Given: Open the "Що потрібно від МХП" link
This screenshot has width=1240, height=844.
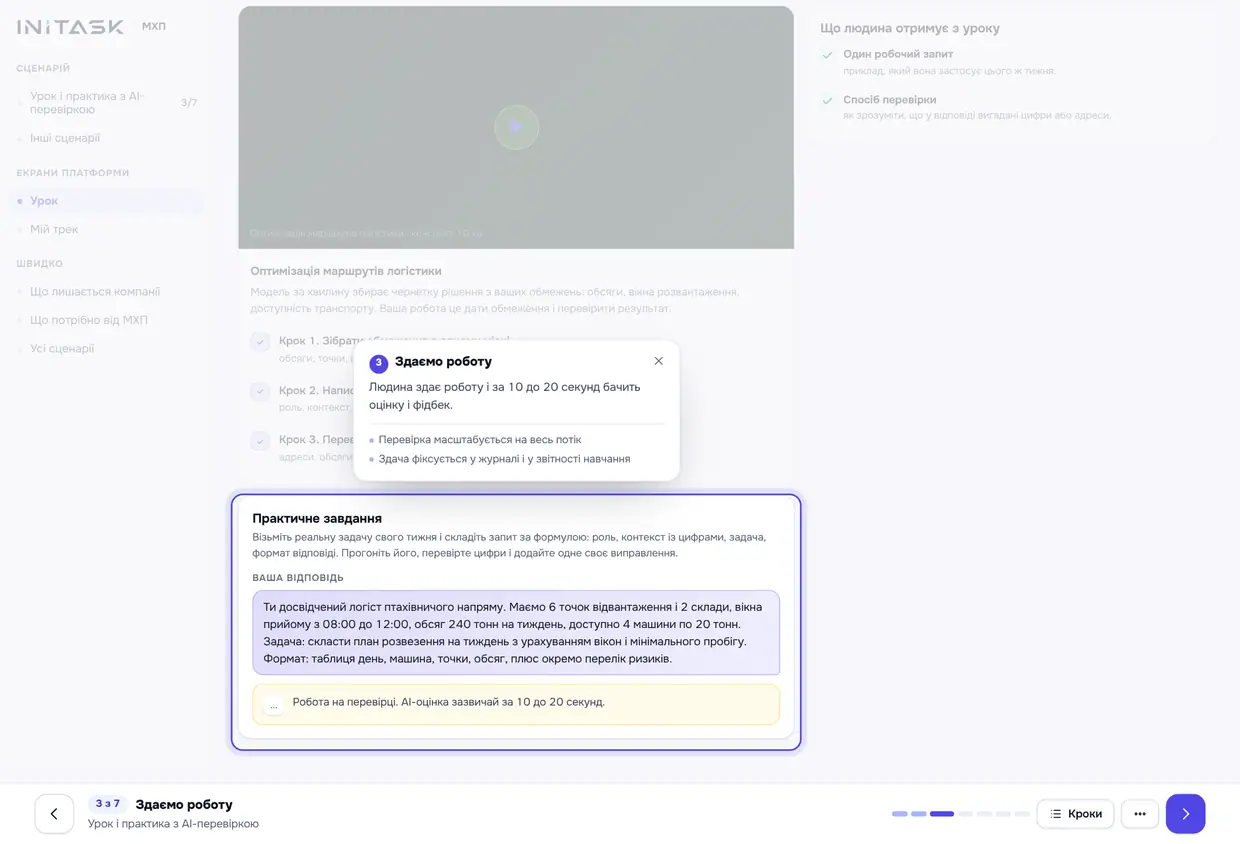Looking at the screenshot, I should pos(107,320).
